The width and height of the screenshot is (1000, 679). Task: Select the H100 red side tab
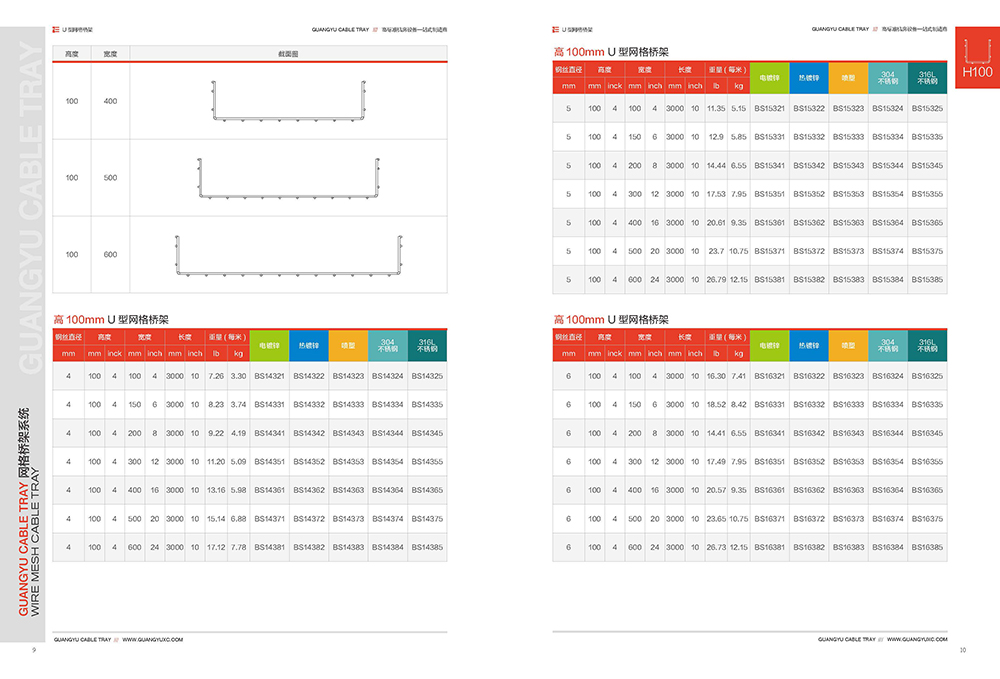(x=977, y=72)
